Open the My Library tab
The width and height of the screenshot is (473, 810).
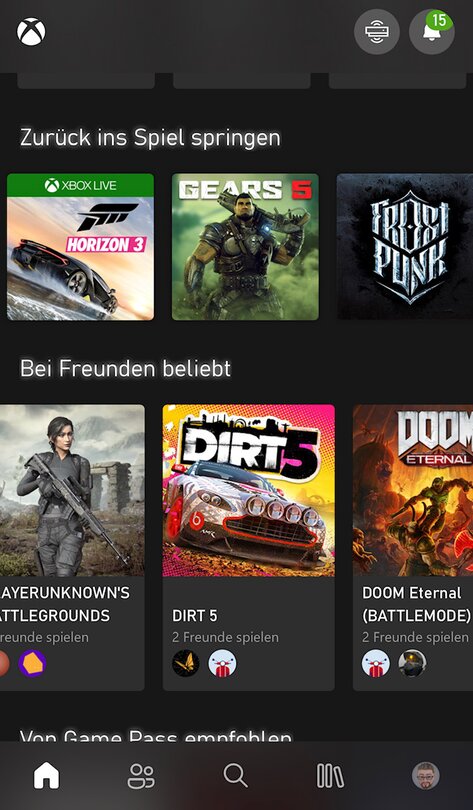click(330, 776)
